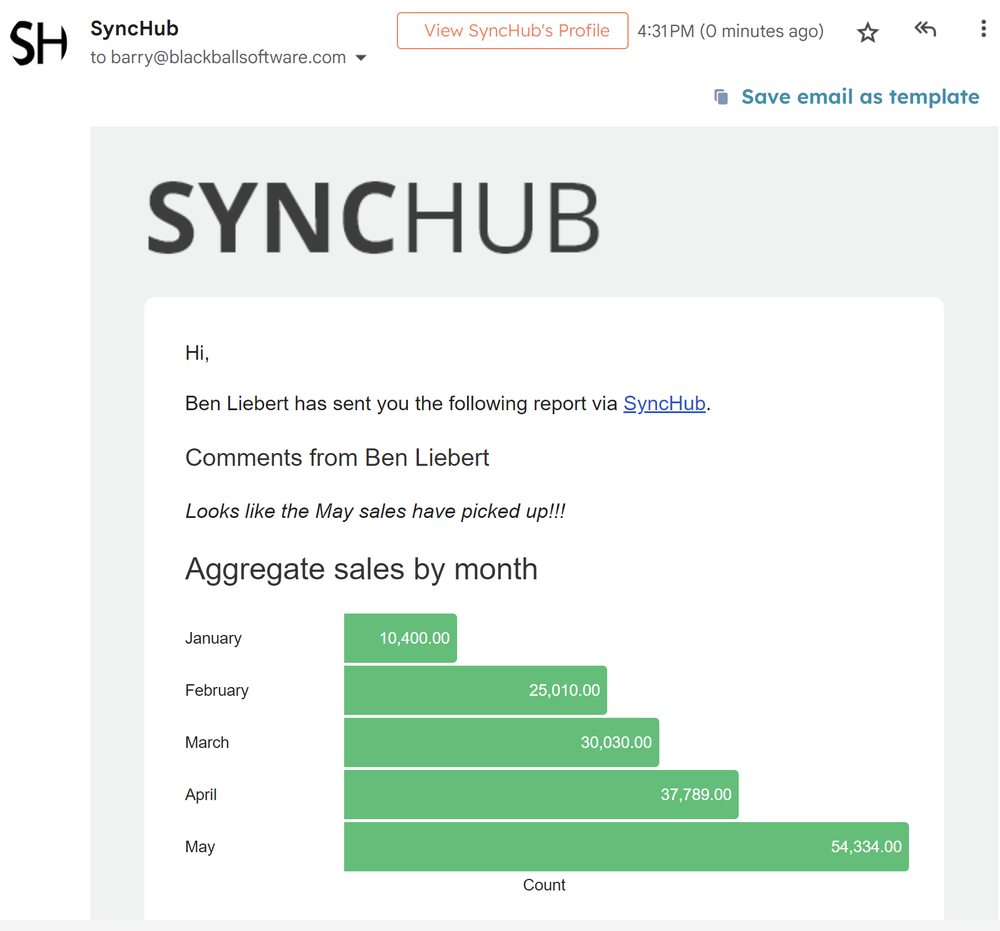Screen dimensions: 1000x931
Task: Select the January bar showing 10,400.00
Action: tap(400, 638)
